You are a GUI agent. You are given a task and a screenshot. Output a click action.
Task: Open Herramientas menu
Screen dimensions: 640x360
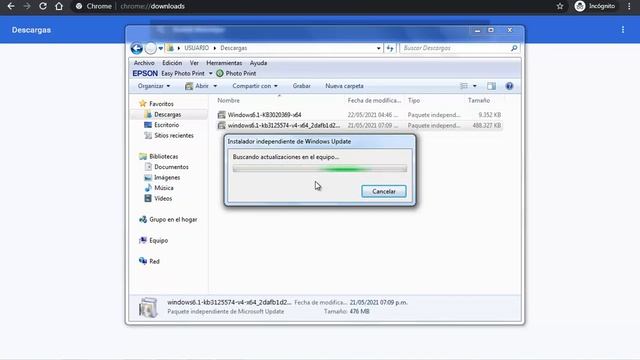point(224,63)
